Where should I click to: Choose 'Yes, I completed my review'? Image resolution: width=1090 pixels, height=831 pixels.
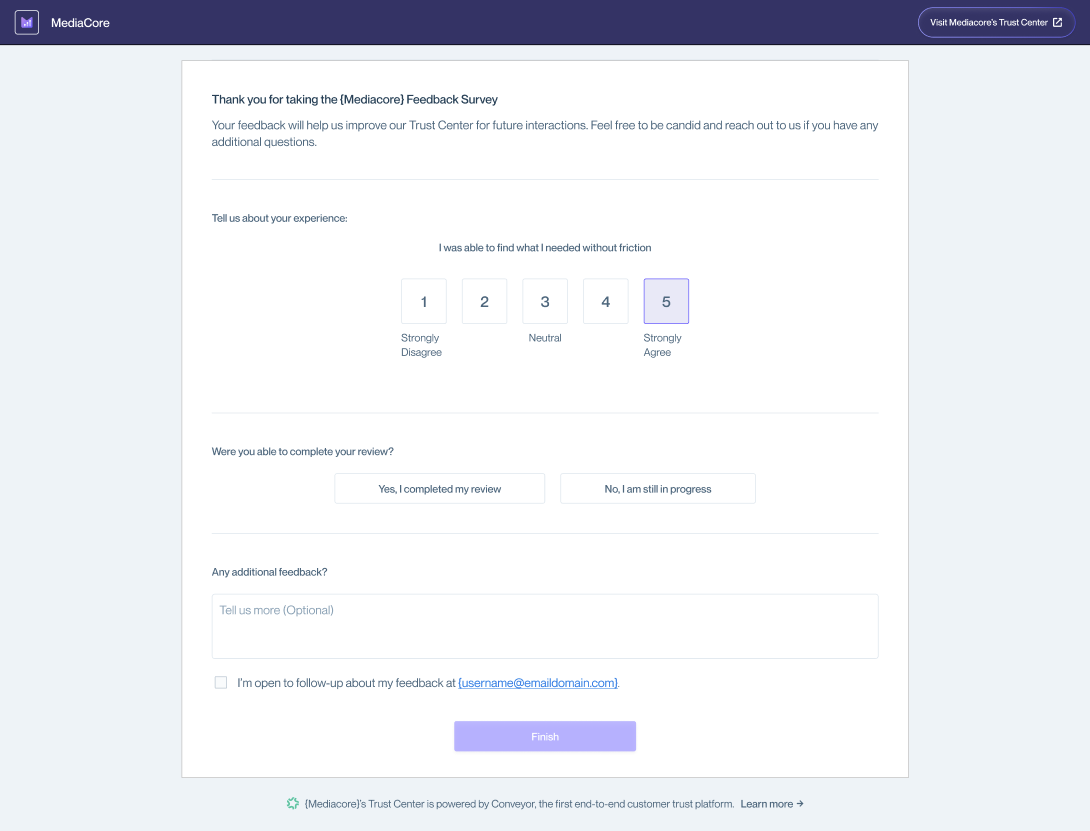click(x=439, y=488)
